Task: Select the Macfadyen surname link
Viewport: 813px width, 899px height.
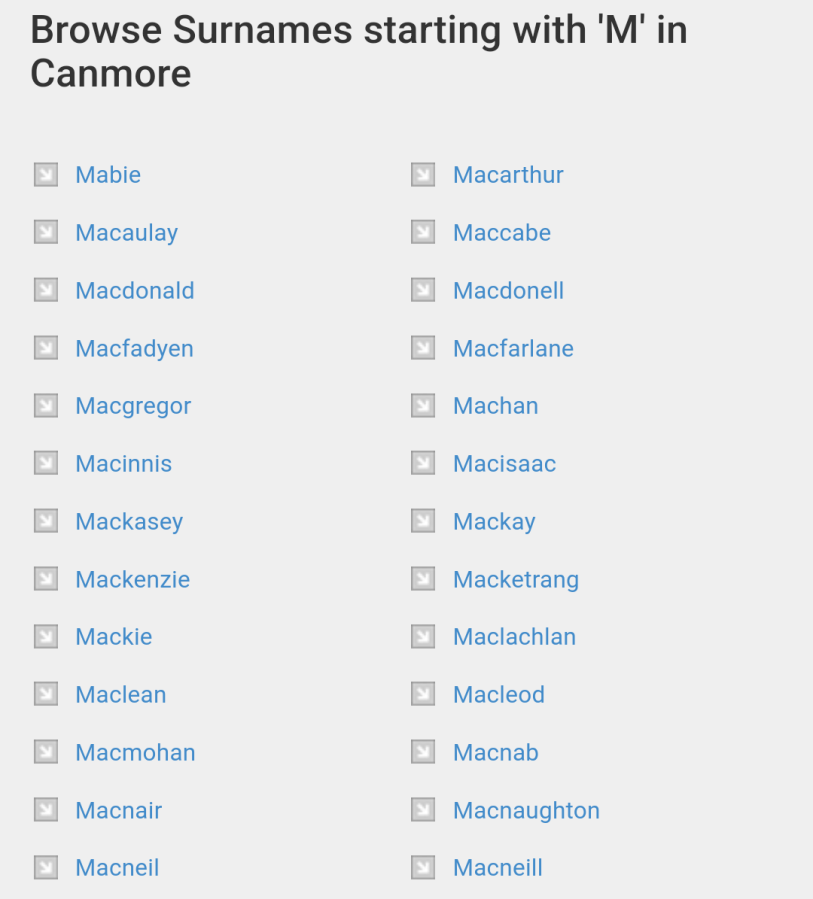Action: pyautogui.click(x=134, y=349)
